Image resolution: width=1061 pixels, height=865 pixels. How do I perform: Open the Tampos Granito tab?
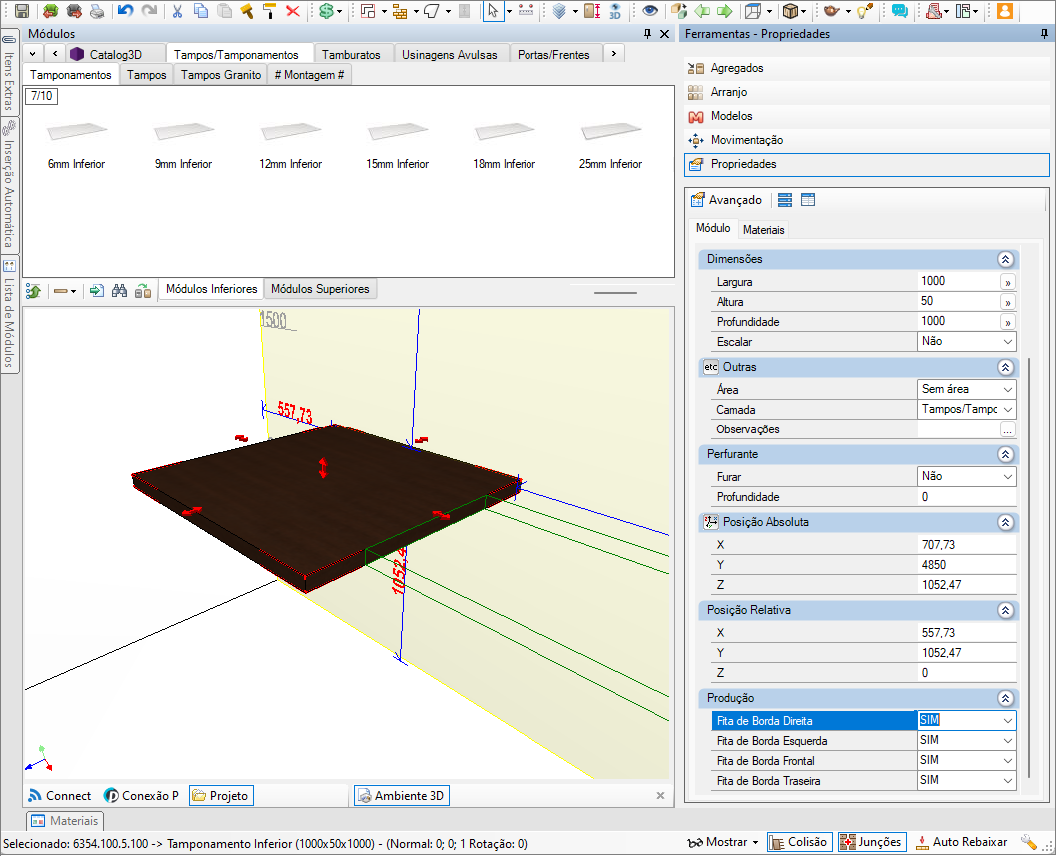(221, 75)
